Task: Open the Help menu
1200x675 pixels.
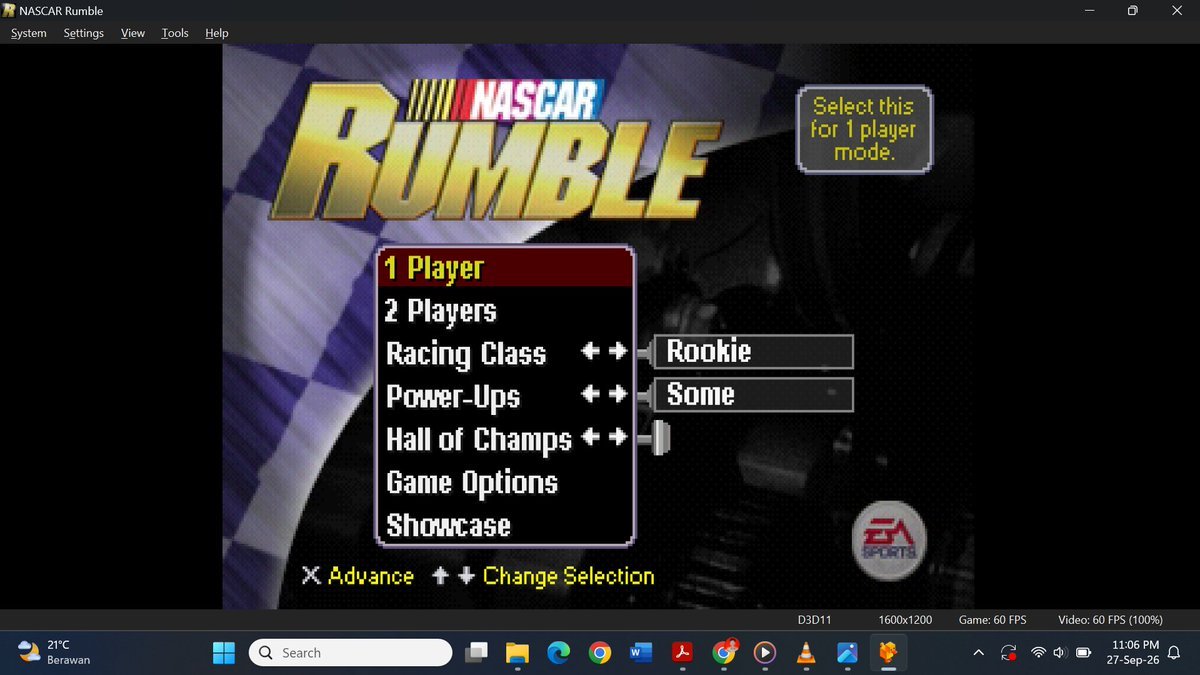Action: 217,33
